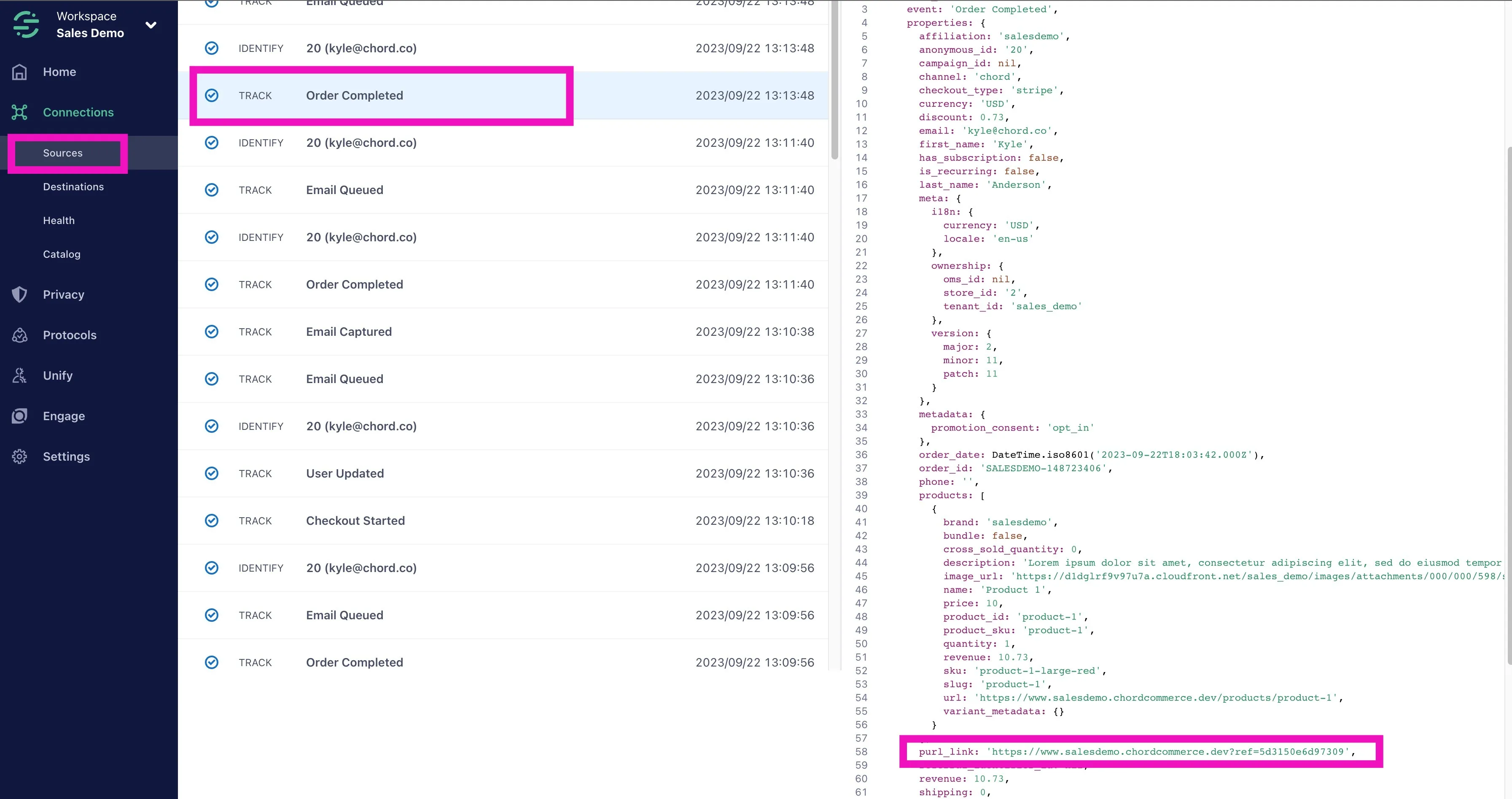The width and height of the screenshot is (1512, 799).
Task: Select the Protocols menu label
Action: [x=69, y=335]
